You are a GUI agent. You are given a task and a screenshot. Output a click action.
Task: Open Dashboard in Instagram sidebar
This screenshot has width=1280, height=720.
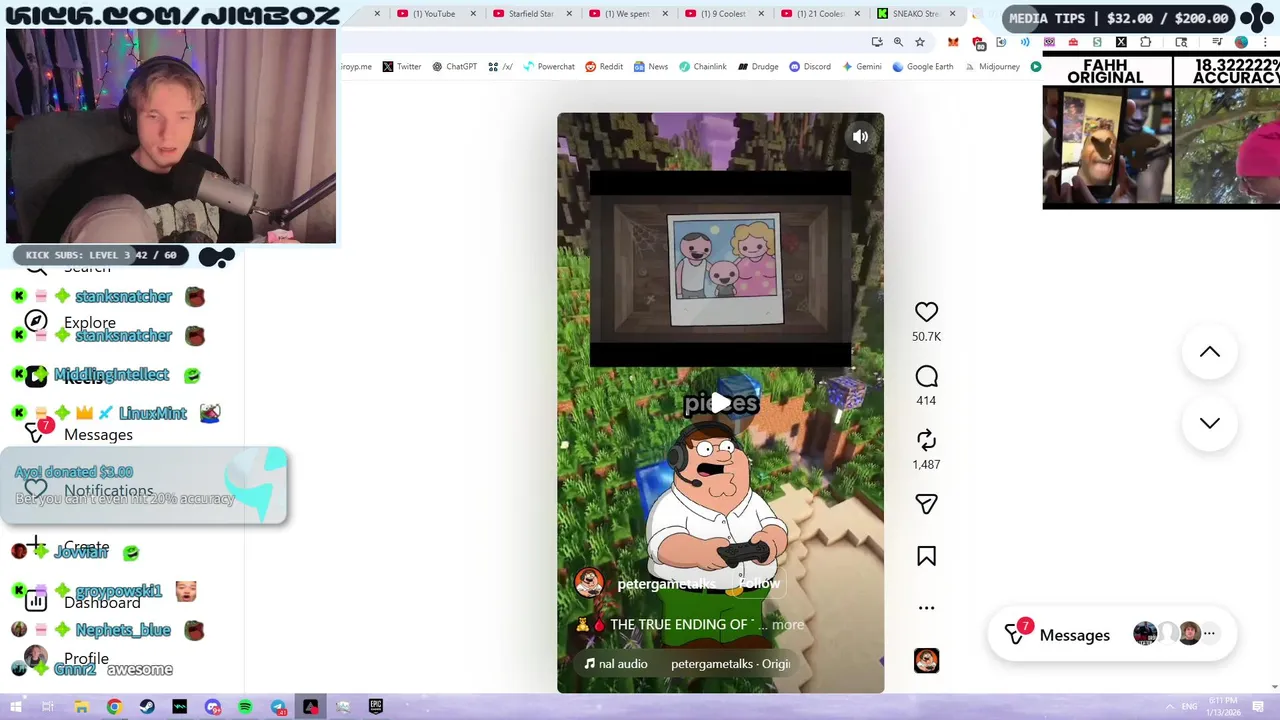click(x=82, y=602)
